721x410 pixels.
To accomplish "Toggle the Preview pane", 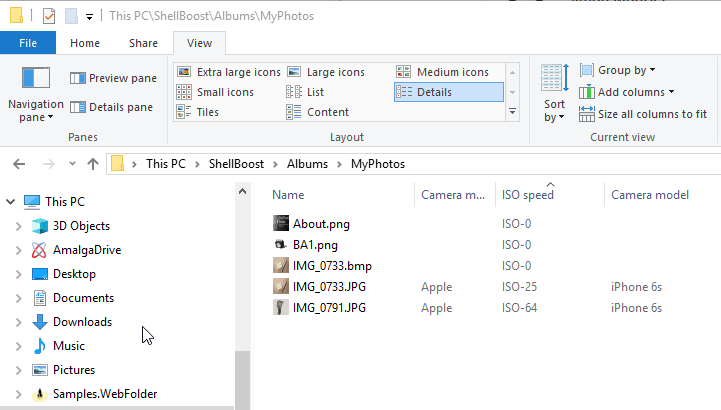I will (114, 78).
